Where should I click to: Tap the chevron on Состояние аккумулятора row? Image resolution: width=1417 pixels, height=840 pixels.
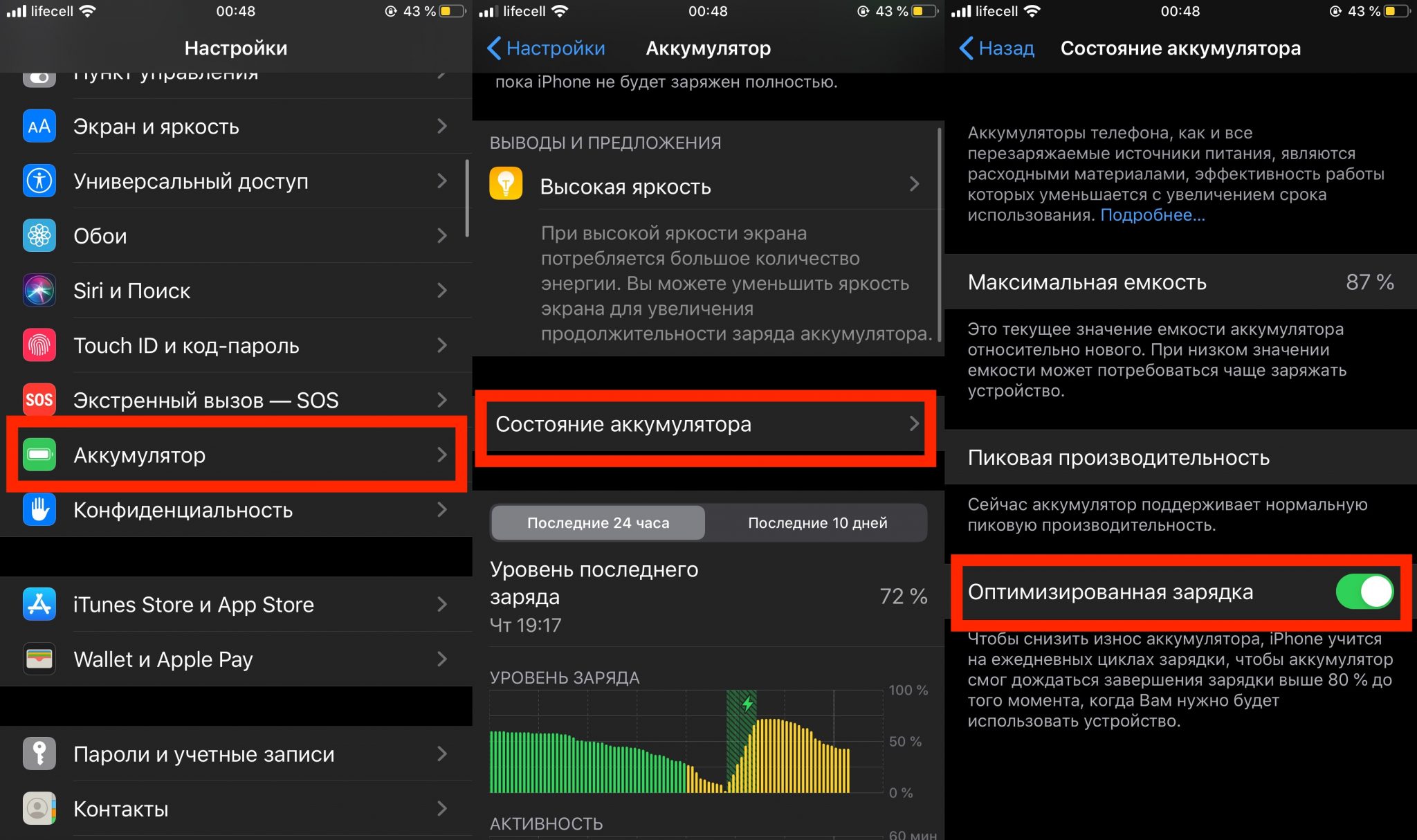point(914,423)
